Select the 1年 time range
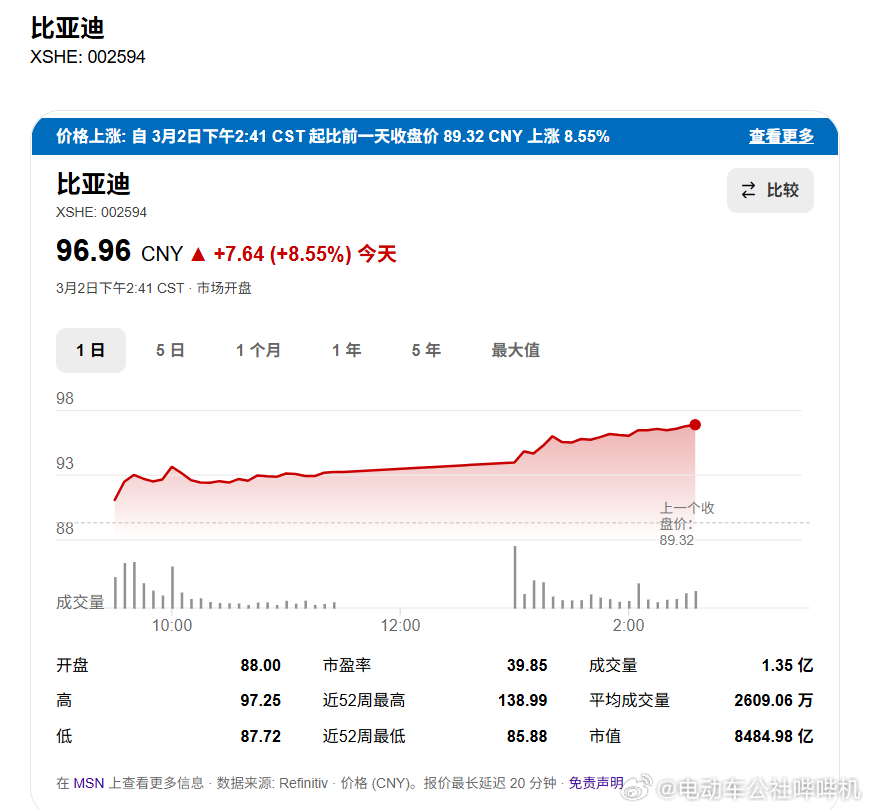This screenshot has height=809, width=870. coord(346,350)
